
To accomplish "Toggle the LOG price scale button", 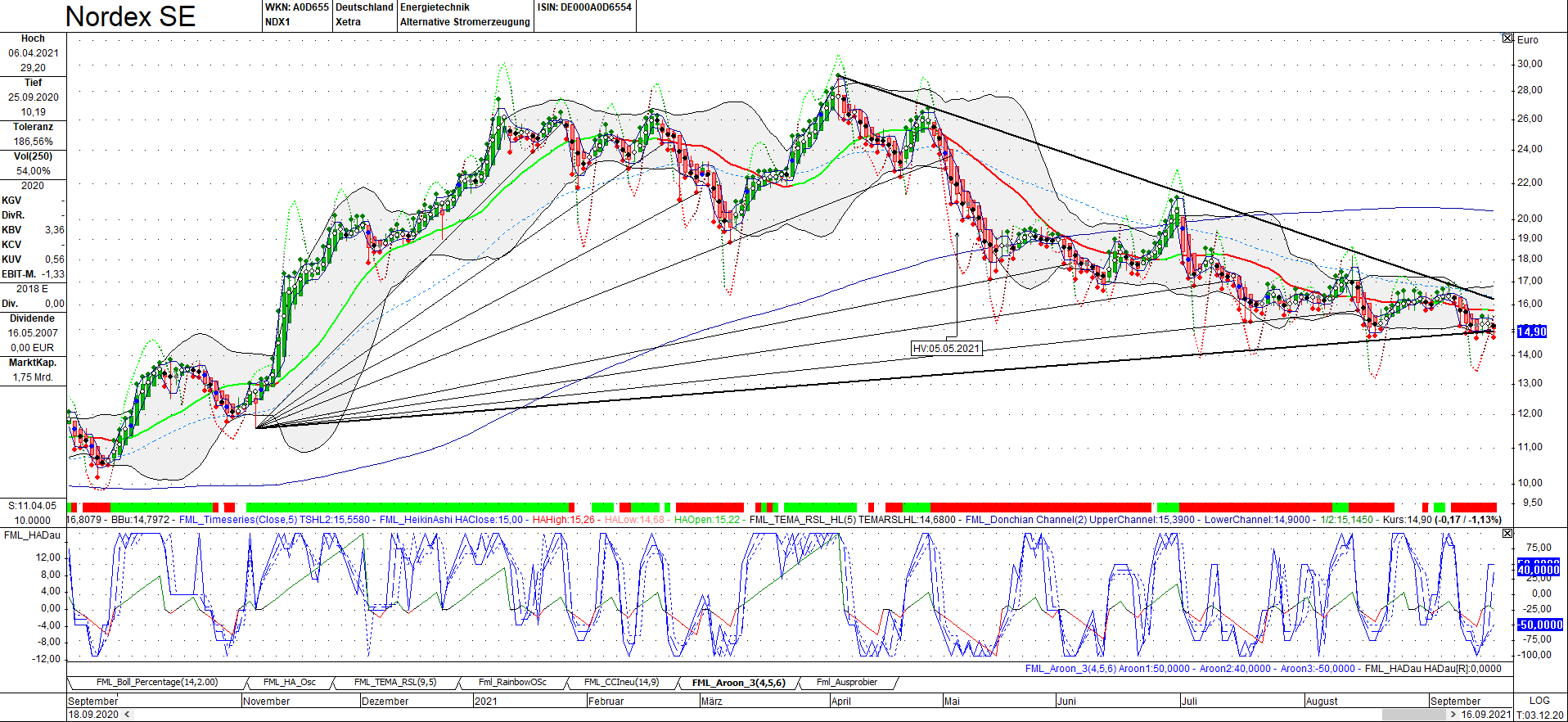I will pos(1539,701).
